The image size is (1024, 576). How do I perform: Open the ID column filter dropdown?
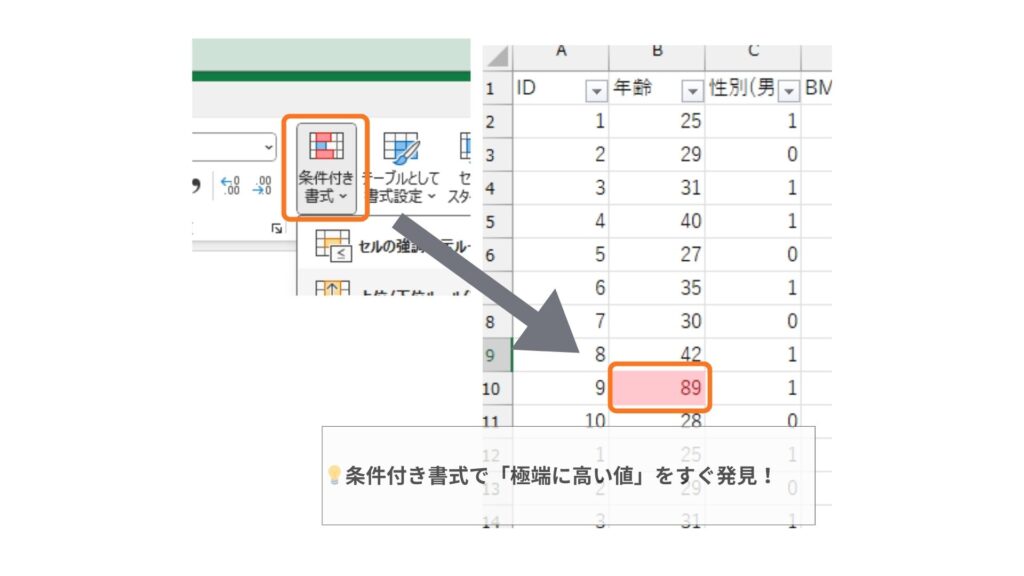596,91
